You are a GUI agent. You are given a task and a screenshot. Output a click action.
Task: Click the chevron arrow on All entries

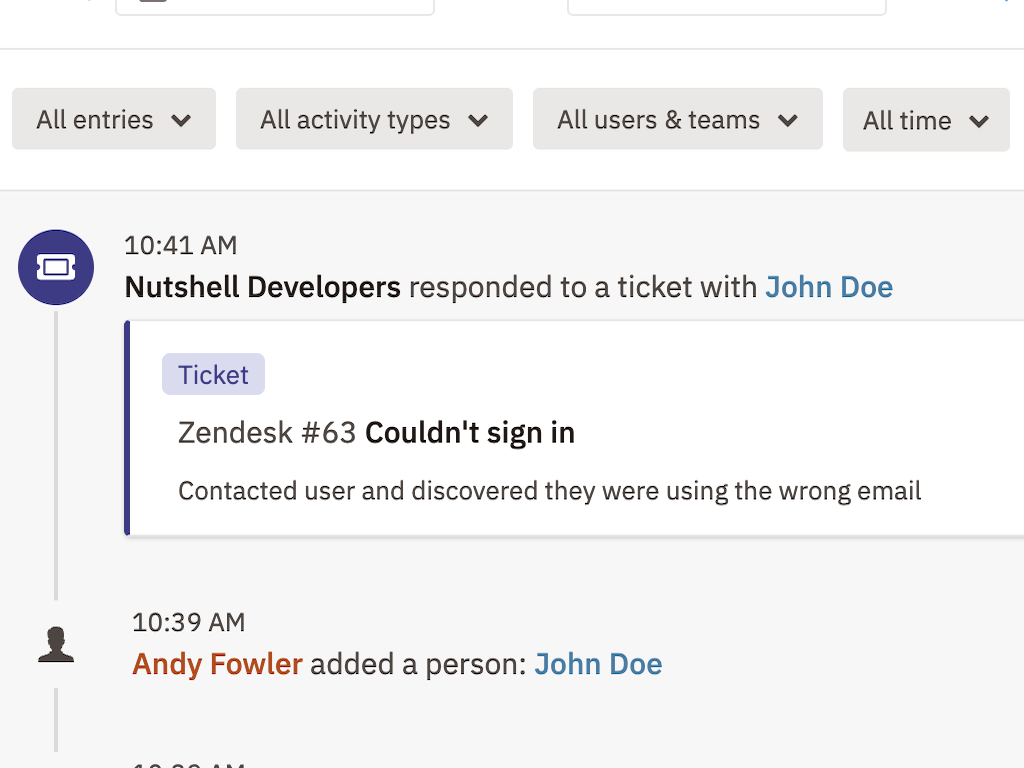click(181, 121)
